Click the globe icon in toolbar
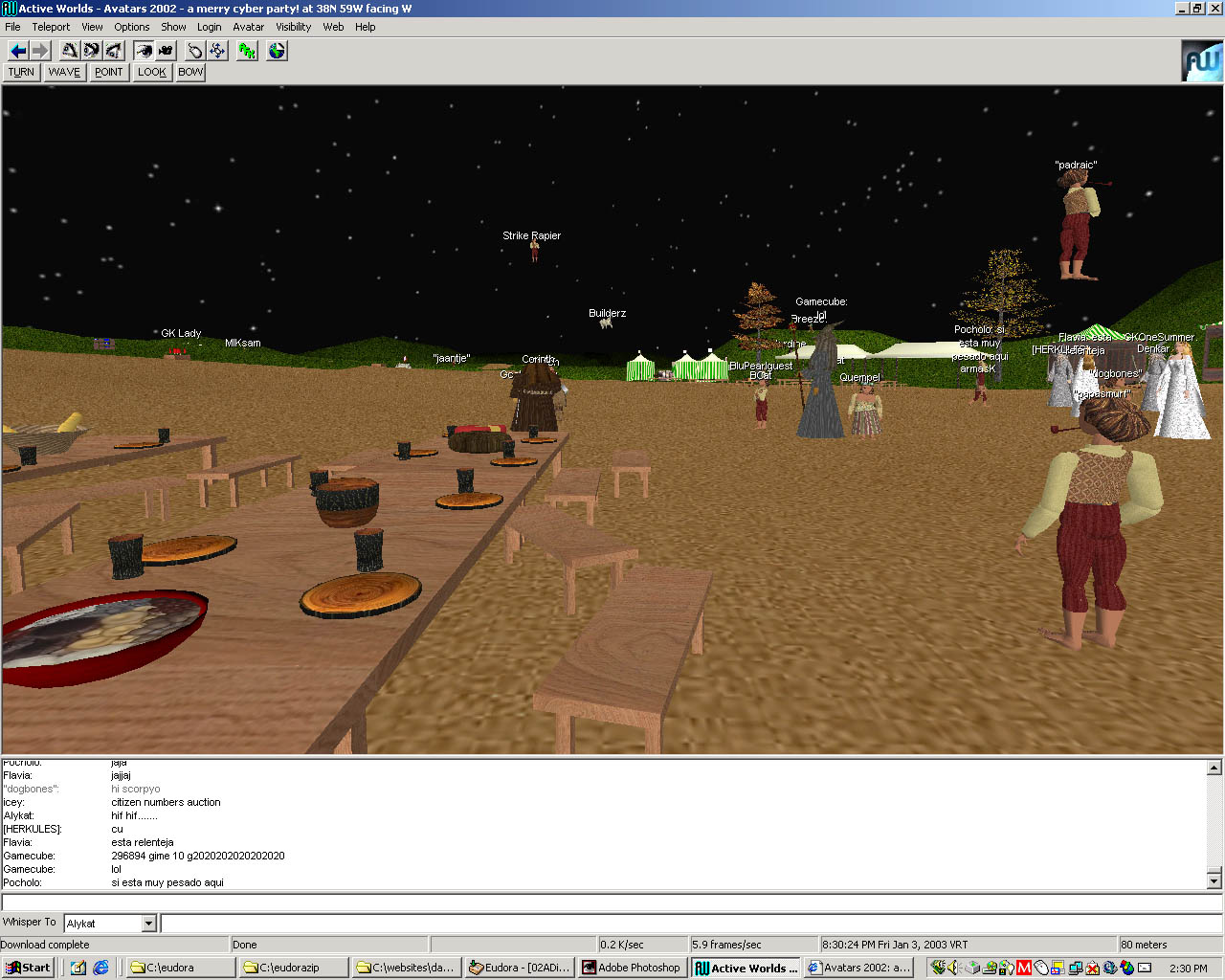The height and width of the screenshot is (980, 1225). 277,51
